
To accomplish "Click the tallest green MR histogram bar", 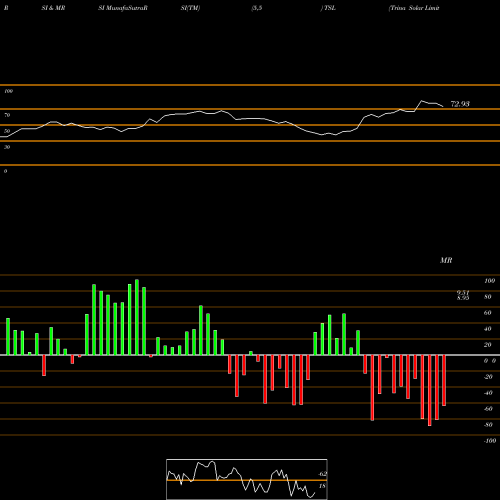I will coord(137,317).
